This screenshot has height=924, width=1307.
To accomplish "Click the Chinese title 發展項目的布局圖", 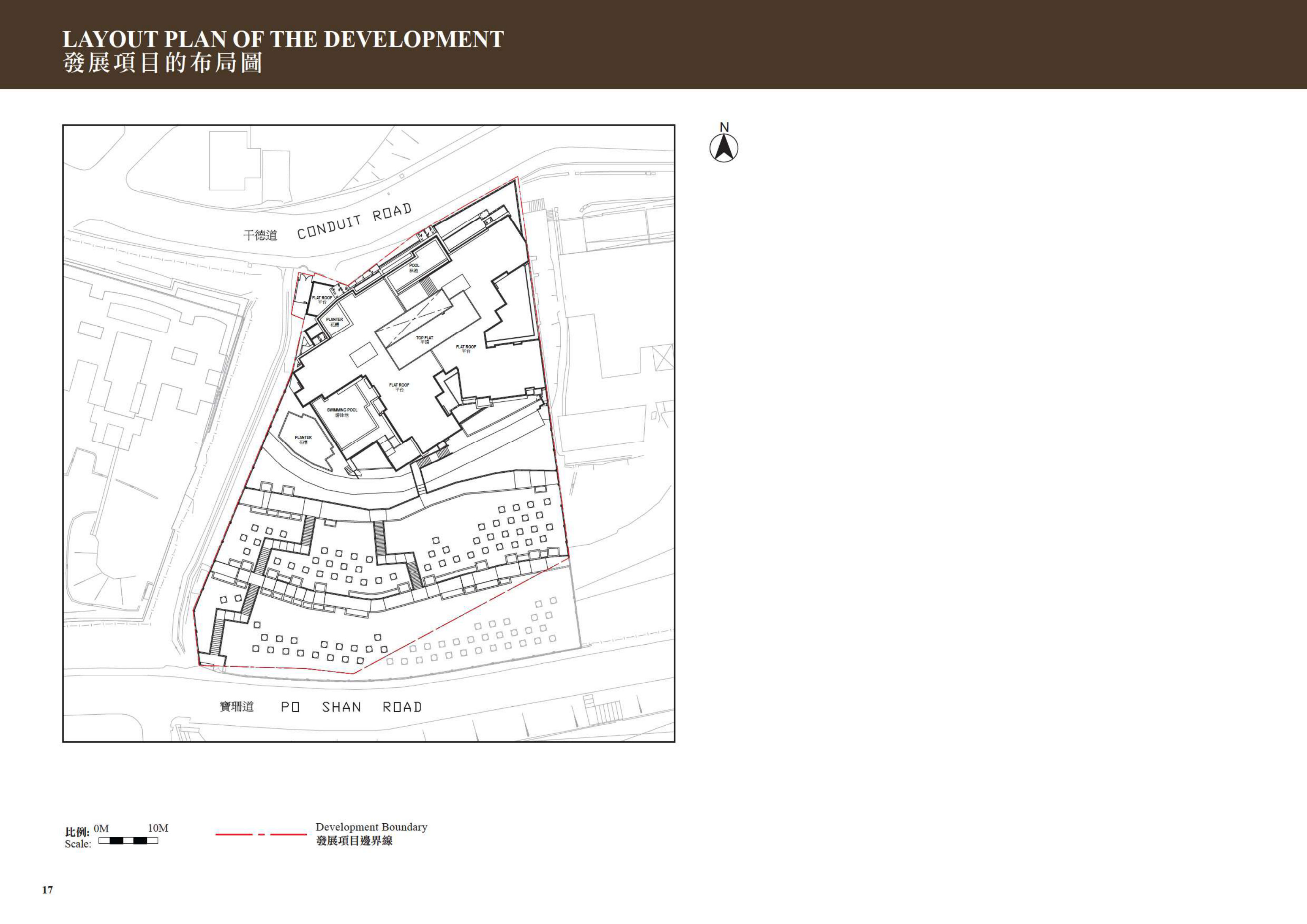I will (163, 62).
